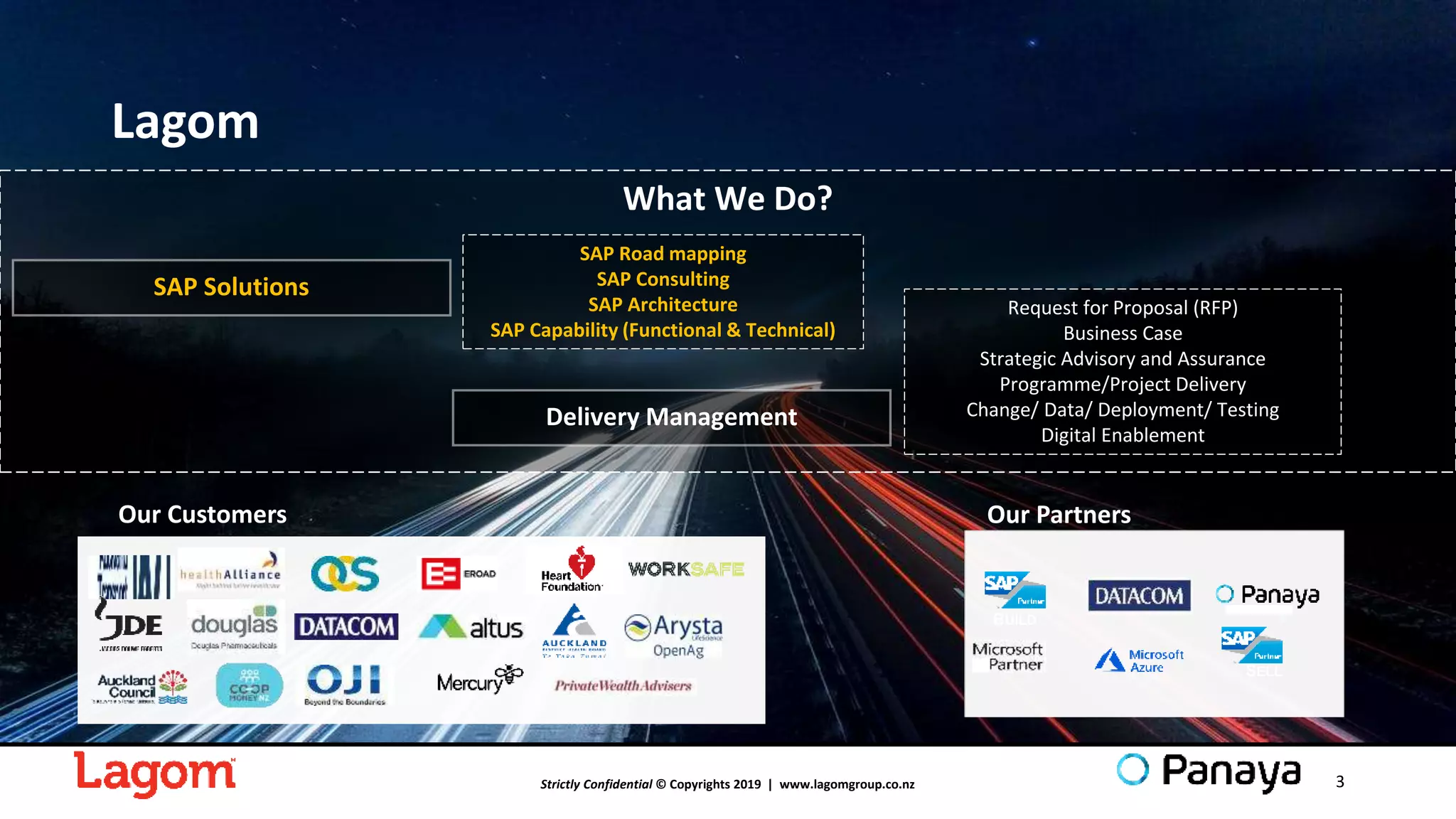Select the Delivery Management box
This screenshot has height=819, width=1456.
(671, 417)
